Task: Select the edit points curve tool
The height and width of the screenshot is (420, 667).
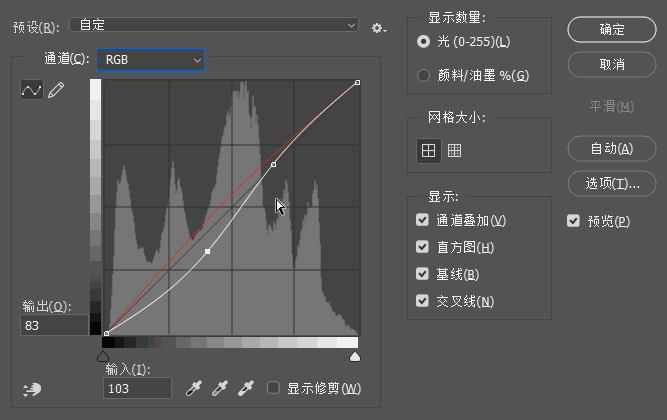Action: (32, 90)
